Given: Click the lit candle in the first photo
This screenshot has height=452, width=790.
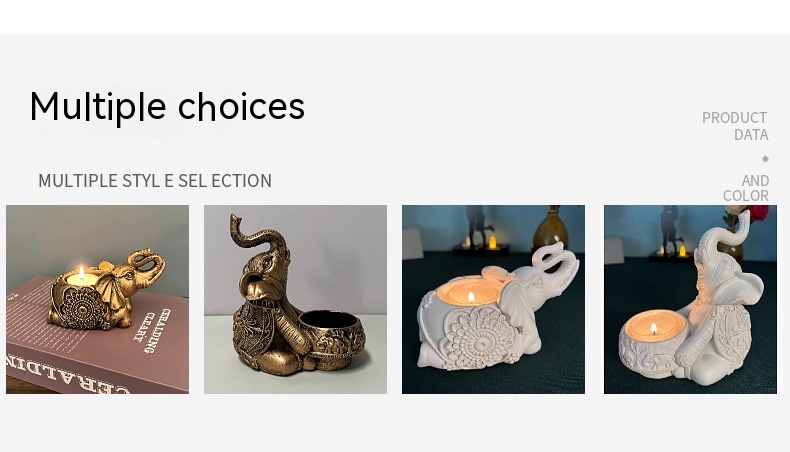Looking at the screenshot, I should [x=80, y=275].
